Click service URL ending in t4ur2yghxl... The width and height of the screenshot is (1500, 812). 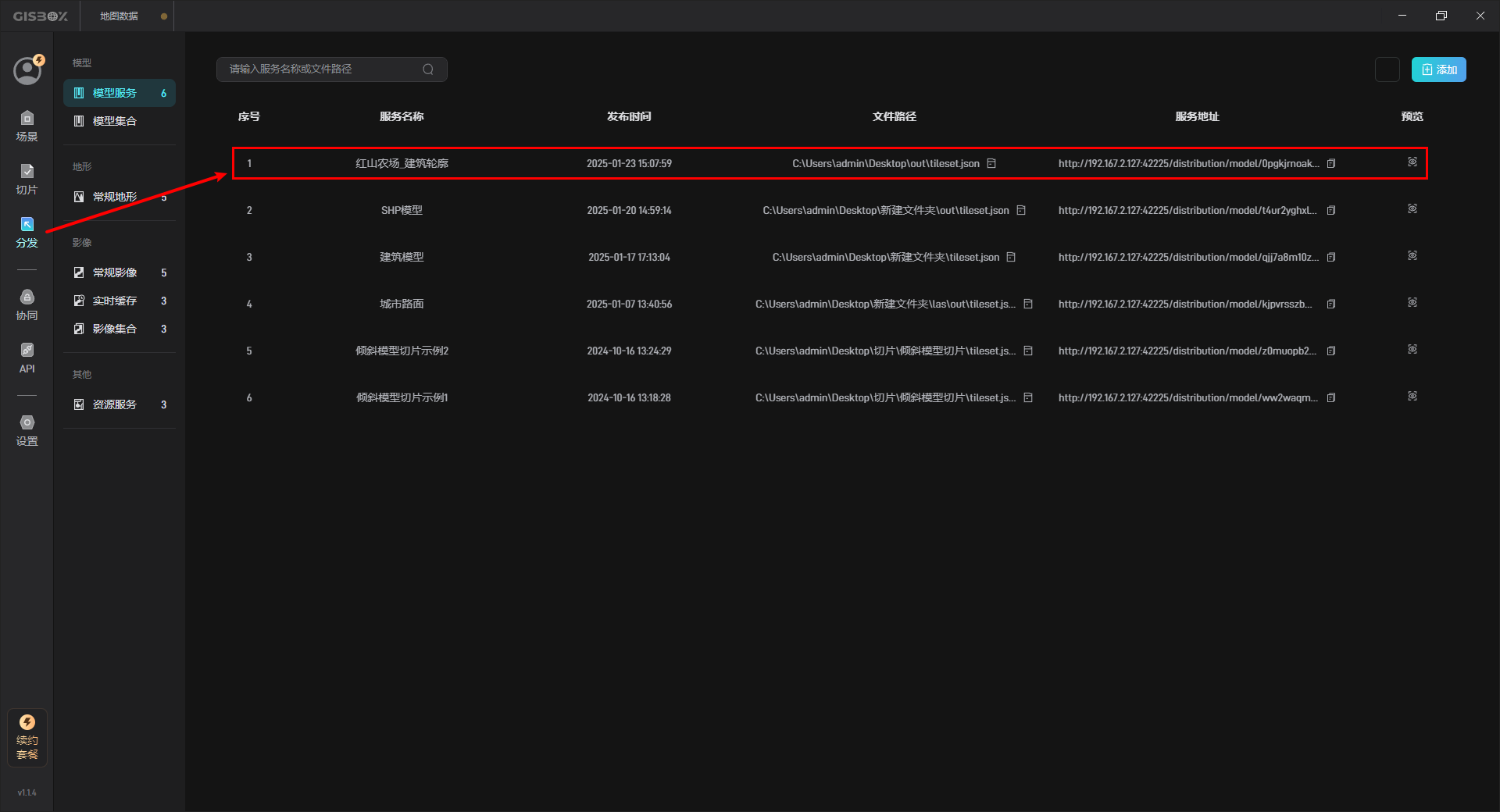pos(1187,210)
